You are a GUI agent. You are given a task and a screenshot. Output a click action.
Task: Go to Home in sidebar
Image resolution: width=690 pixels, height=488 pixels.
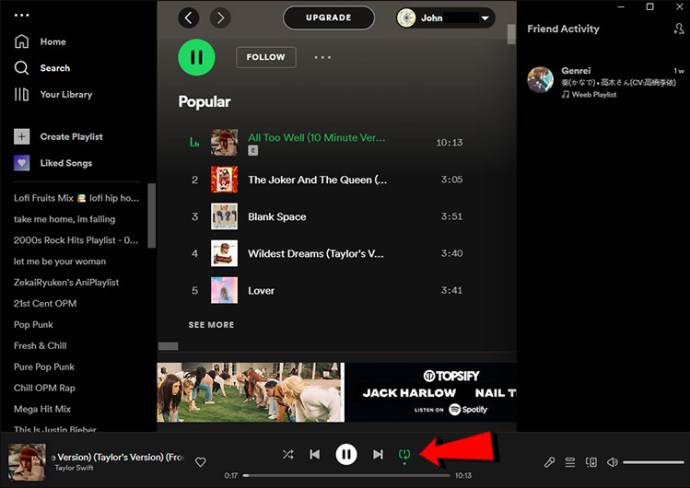[40, 42]
